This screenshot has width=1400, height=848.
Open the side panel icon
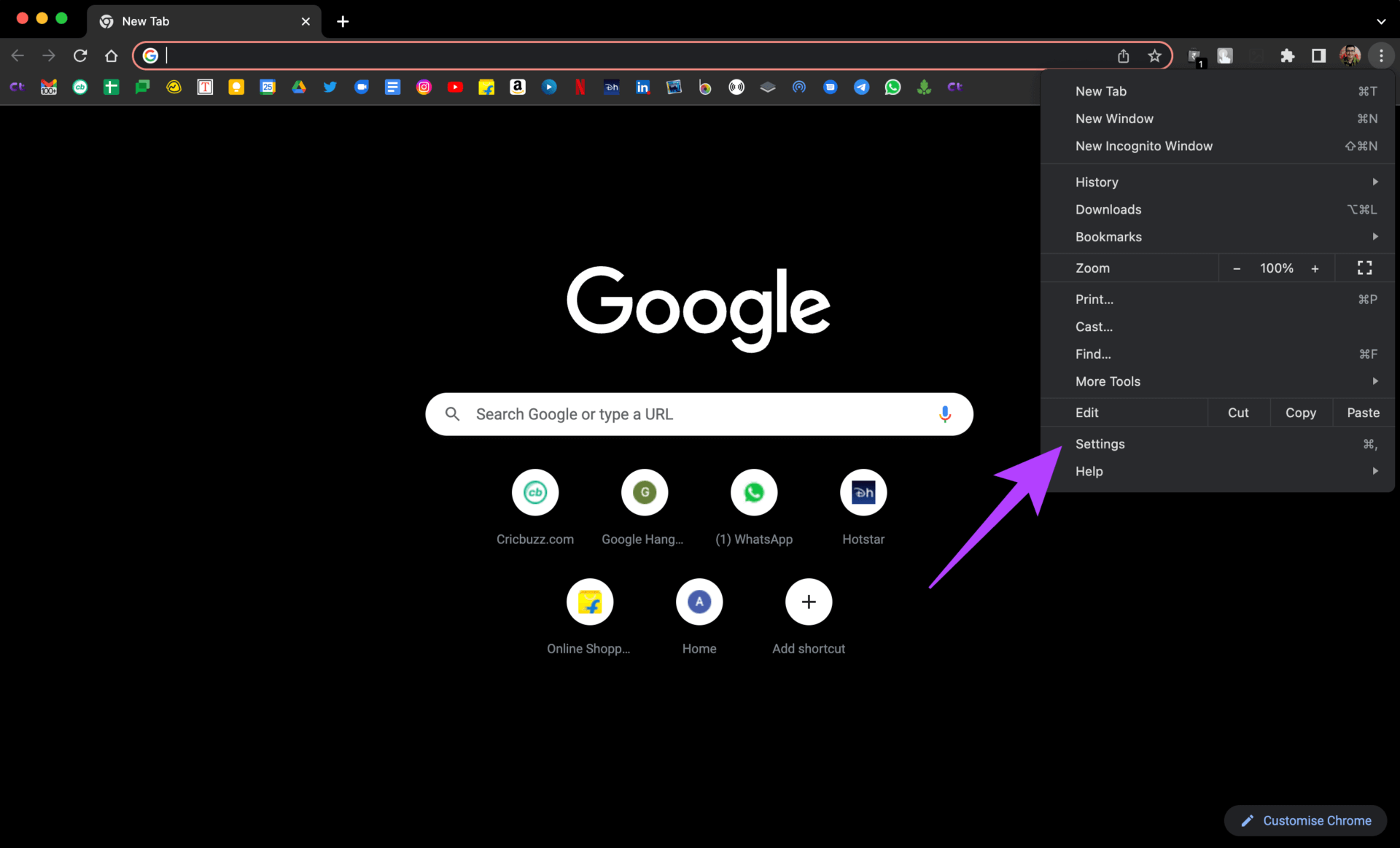(1318, 55)
